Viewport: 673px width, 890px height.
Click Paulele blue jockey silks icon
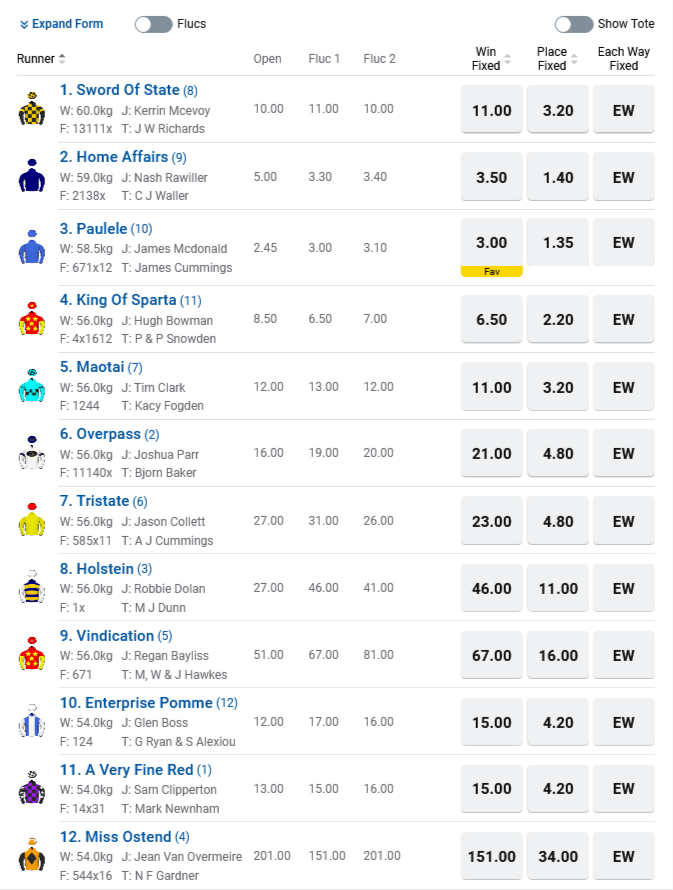pos(32,247)
